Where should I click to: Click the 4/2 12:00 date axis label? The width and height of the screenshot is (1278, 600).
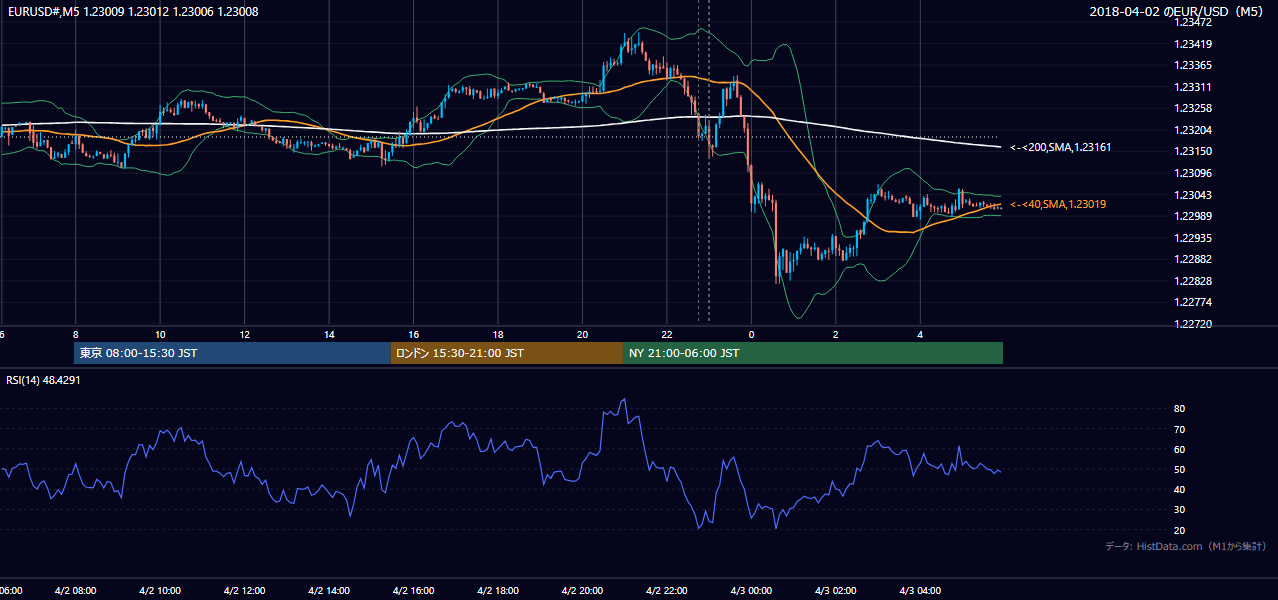(x=244, y=591)
